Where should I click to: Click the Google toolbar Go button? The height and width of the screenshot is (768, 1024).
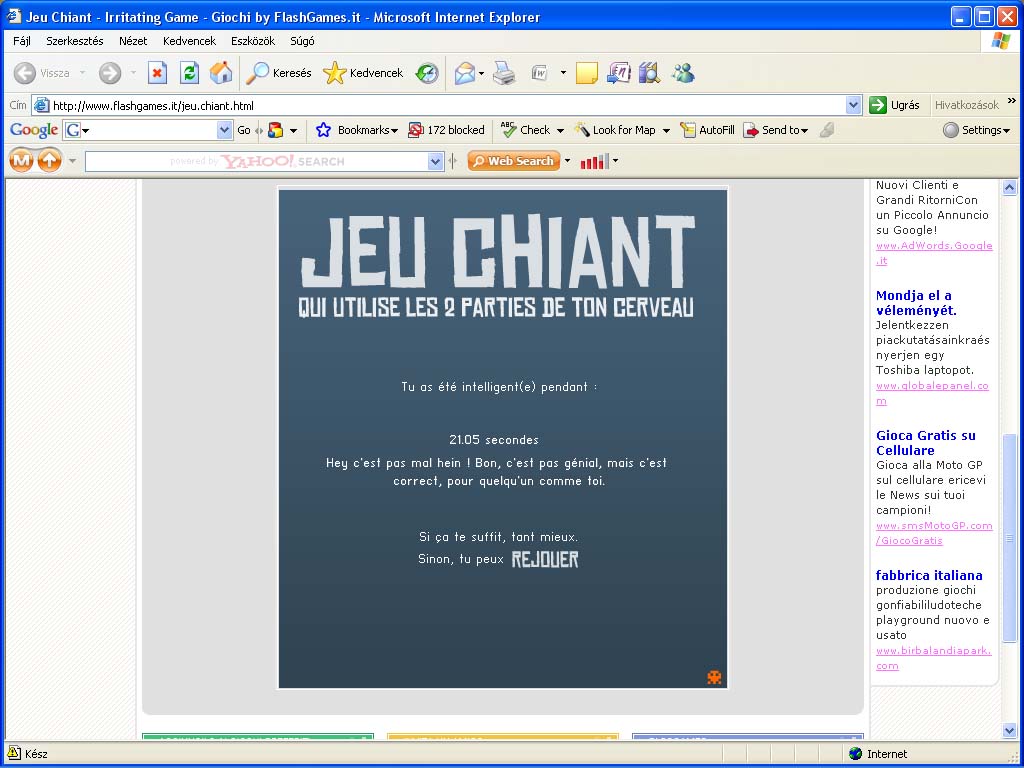[x=244, y=130]
